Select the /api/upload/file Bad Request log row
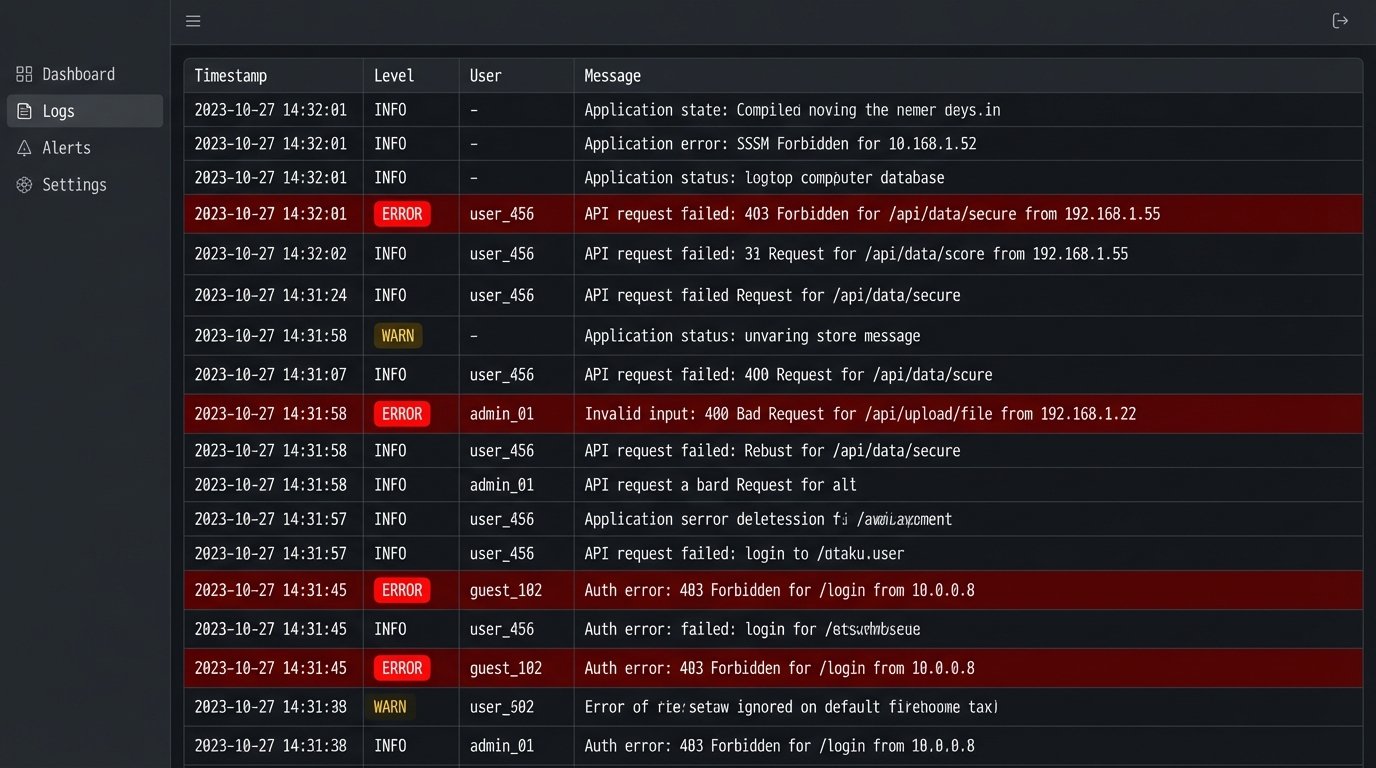The height and width of the screenshot is (768, 1376). [860, 414]
